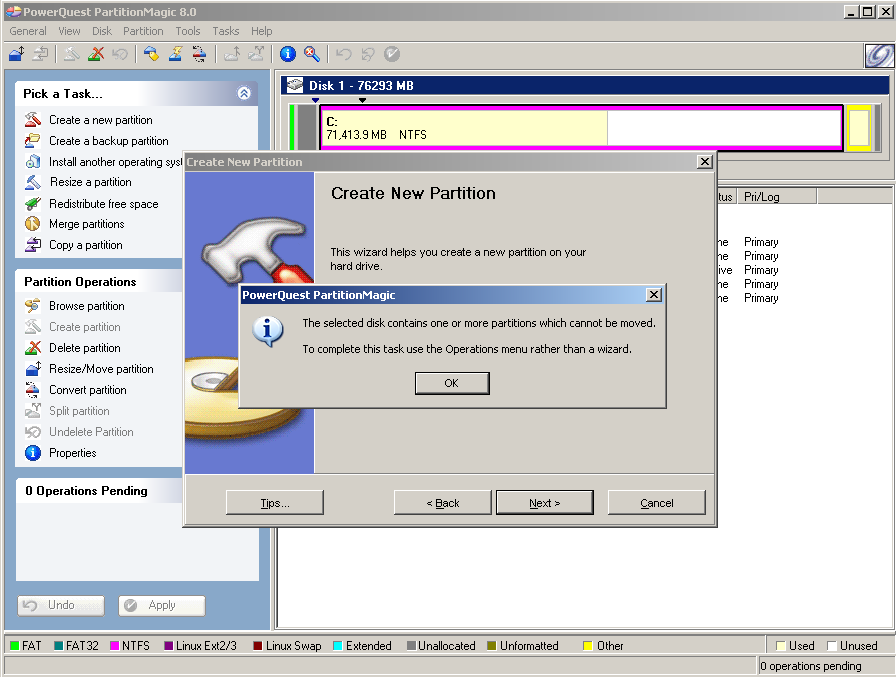
Task: Click the Undo last change toolbar arrow
Action: tap(343, 54)
